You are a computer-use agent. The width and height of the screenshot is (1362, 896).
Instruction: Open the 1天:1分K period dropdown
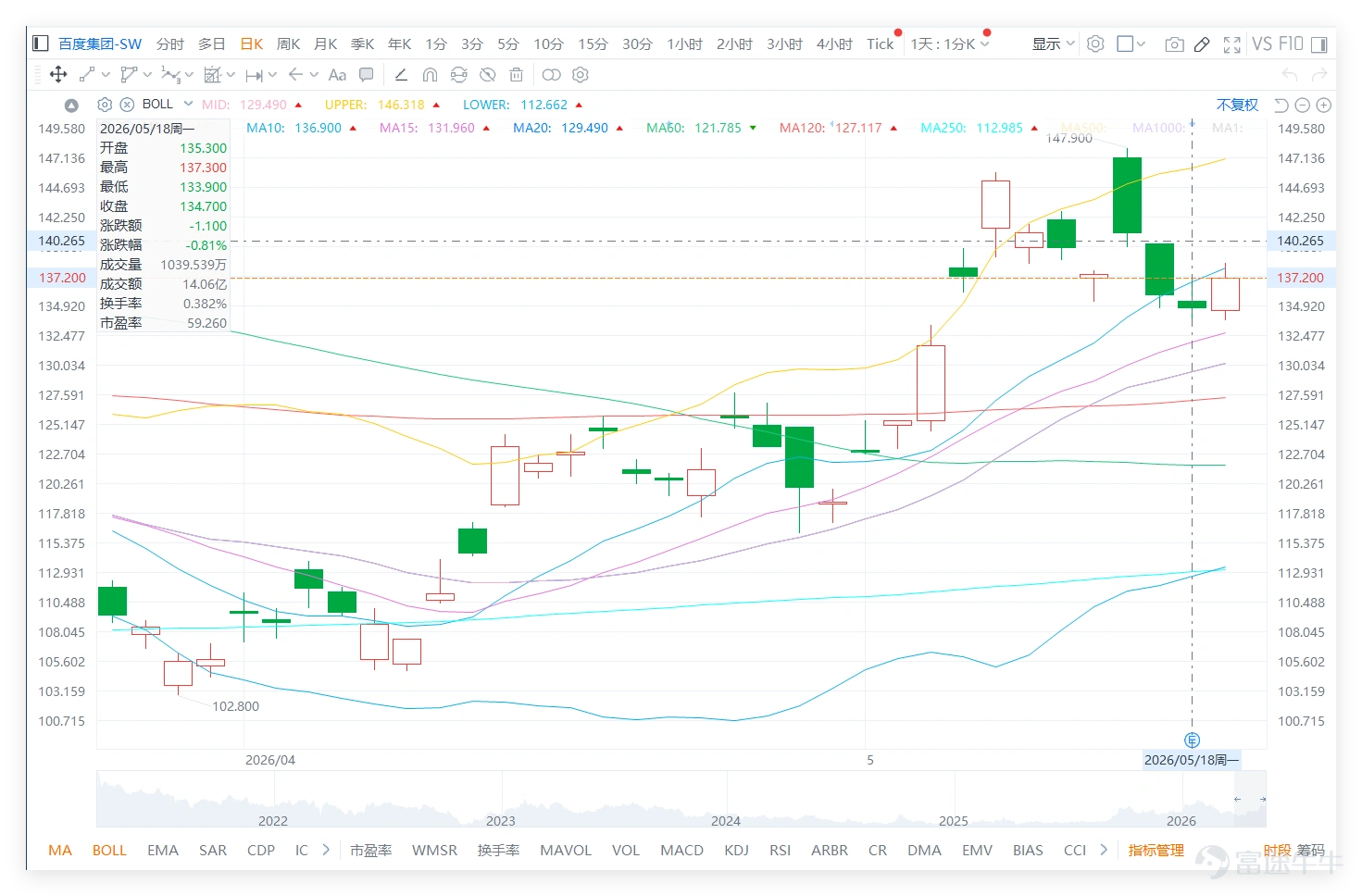point(950,44)
